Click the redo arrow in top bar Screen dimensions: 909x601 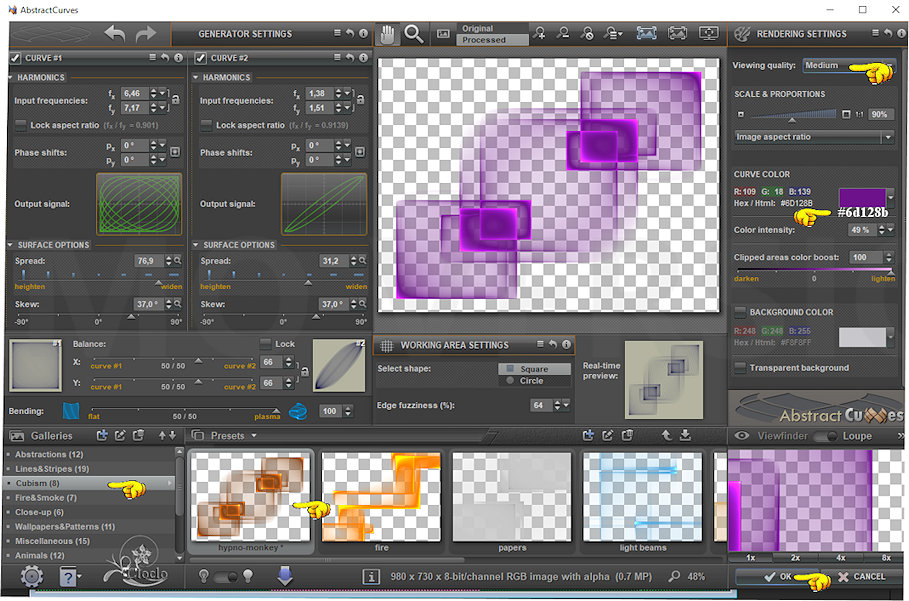pyautogui.click(x=146, y=34)
